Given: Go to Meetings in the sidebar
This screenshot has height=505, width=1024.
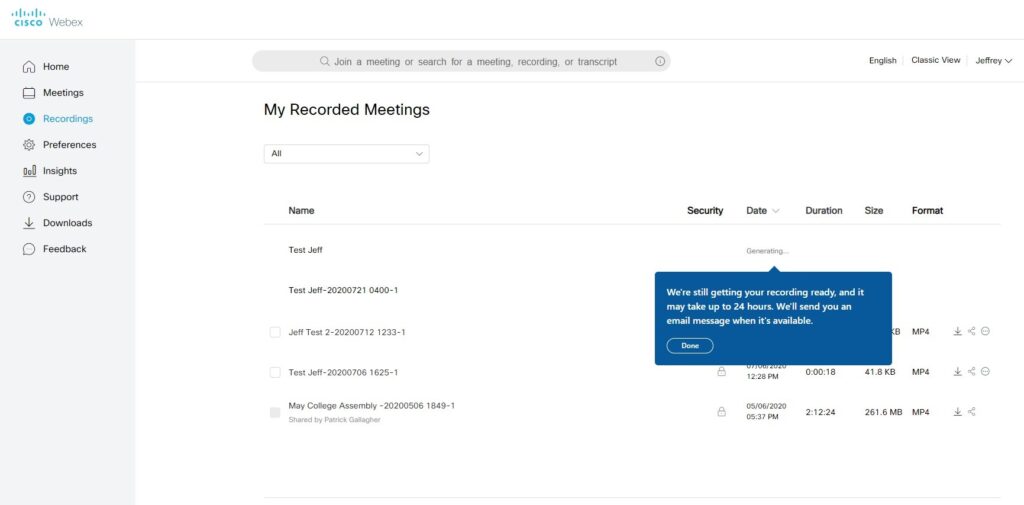Looking at the screenshot, I should 62,93.
